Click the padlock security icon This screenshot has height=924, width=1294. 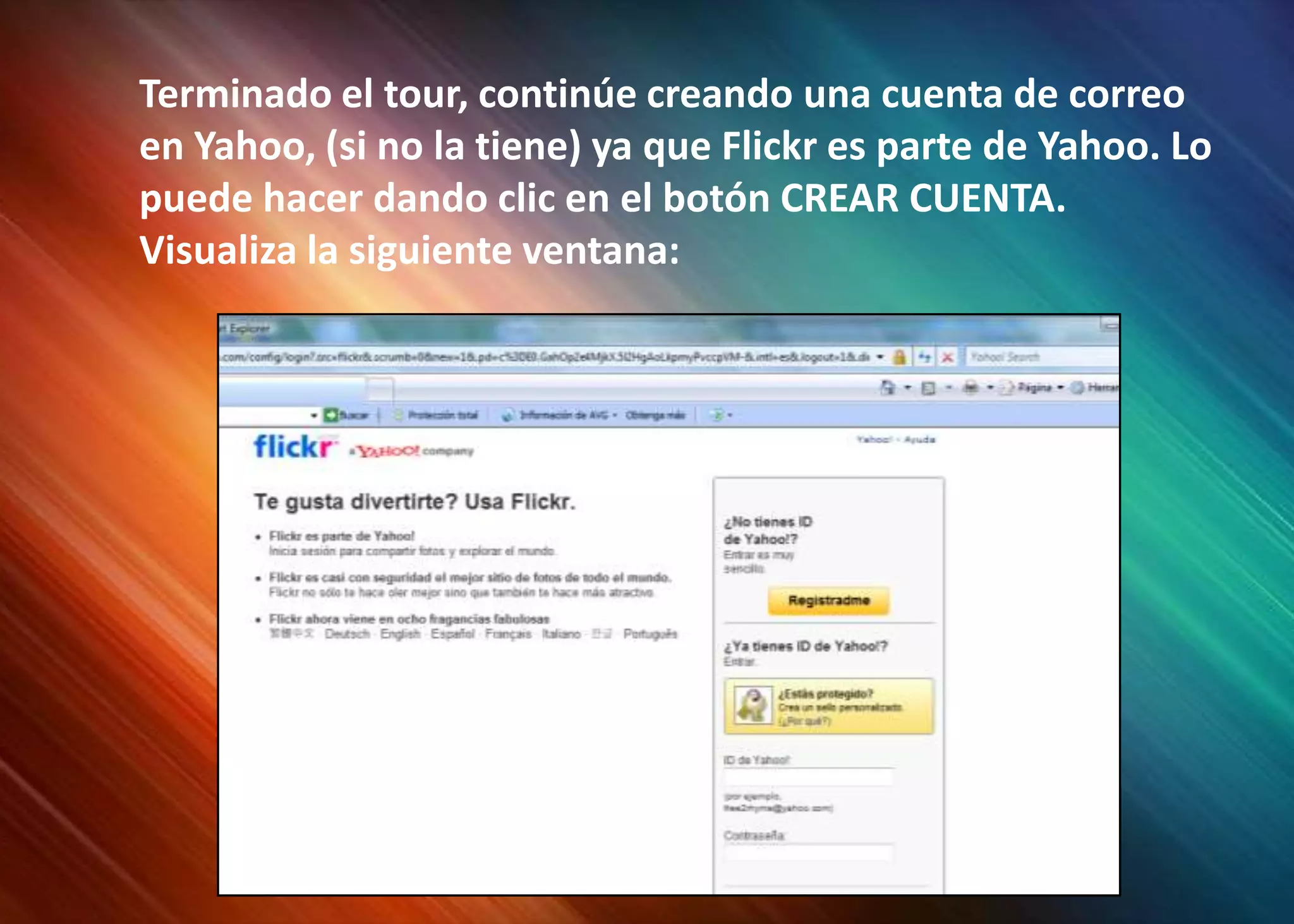pyautogui.click(x=899, y=357)
